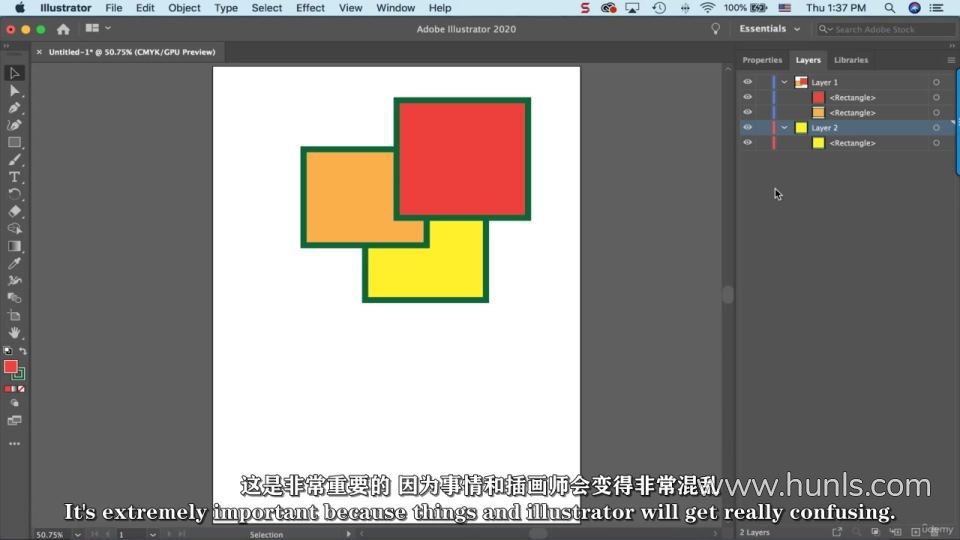This screenshot has height=540, width=960.
Task: Hide Layer 1 with eye icon
Action: (x=748, y=82)
